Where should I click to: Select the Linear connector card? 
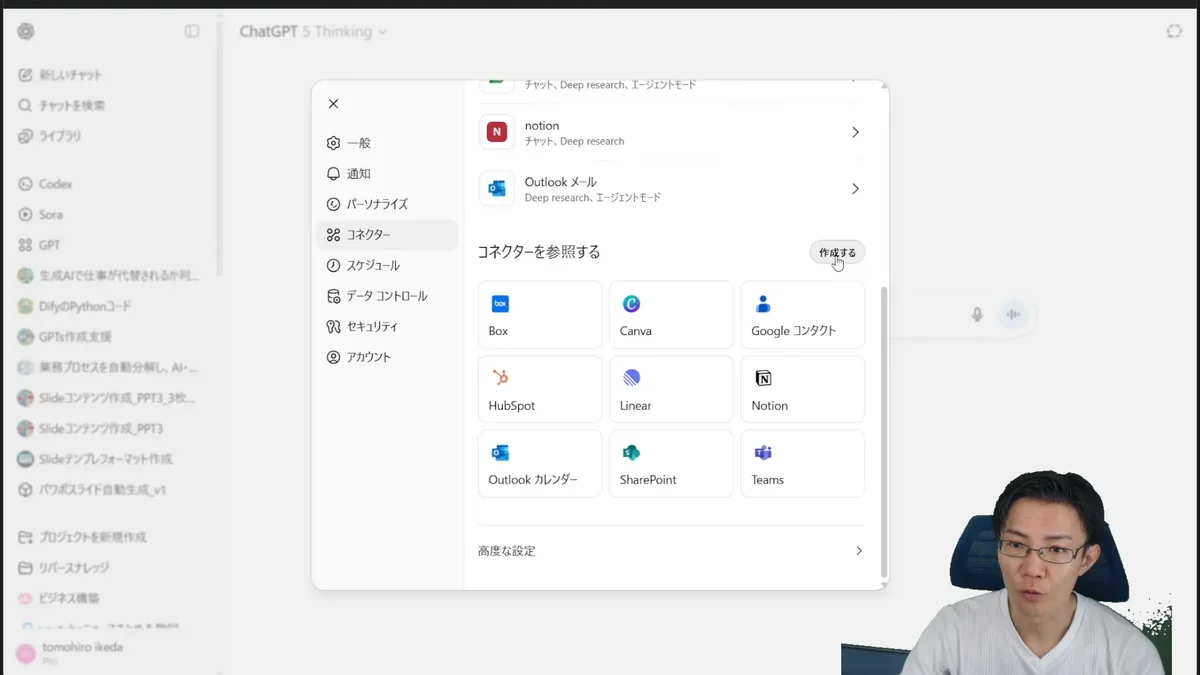tap(671, 389)
